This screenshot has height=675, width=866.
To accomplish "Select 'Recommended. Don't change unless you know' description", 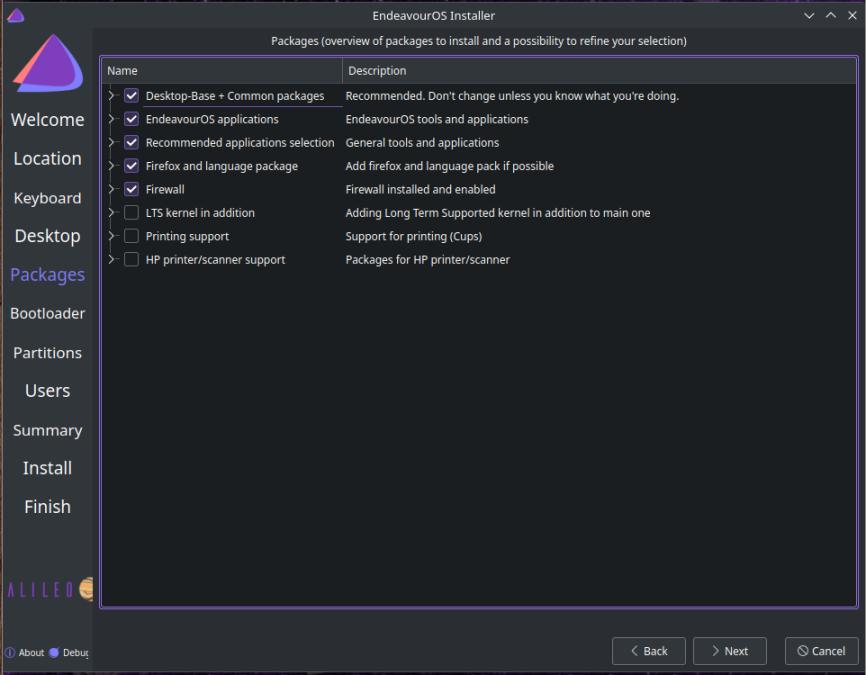I will [x=512, y=96].
